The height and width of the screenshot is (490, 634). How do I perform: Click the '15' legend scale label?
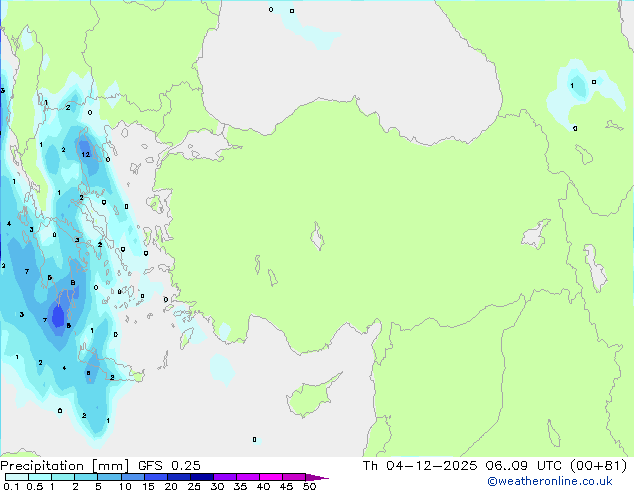[x=148, y=486]
